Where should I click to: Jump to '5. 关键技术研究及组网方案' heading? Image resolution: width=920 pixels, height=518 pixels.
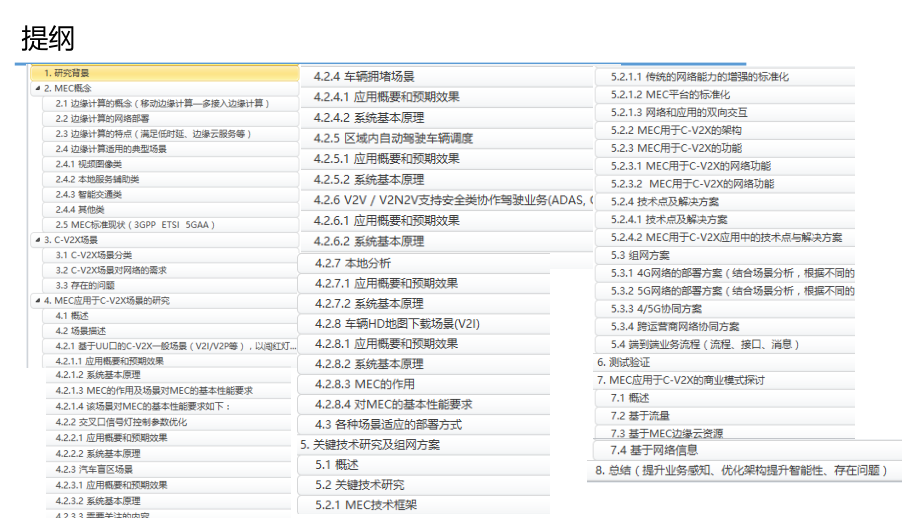click(370, 445)
